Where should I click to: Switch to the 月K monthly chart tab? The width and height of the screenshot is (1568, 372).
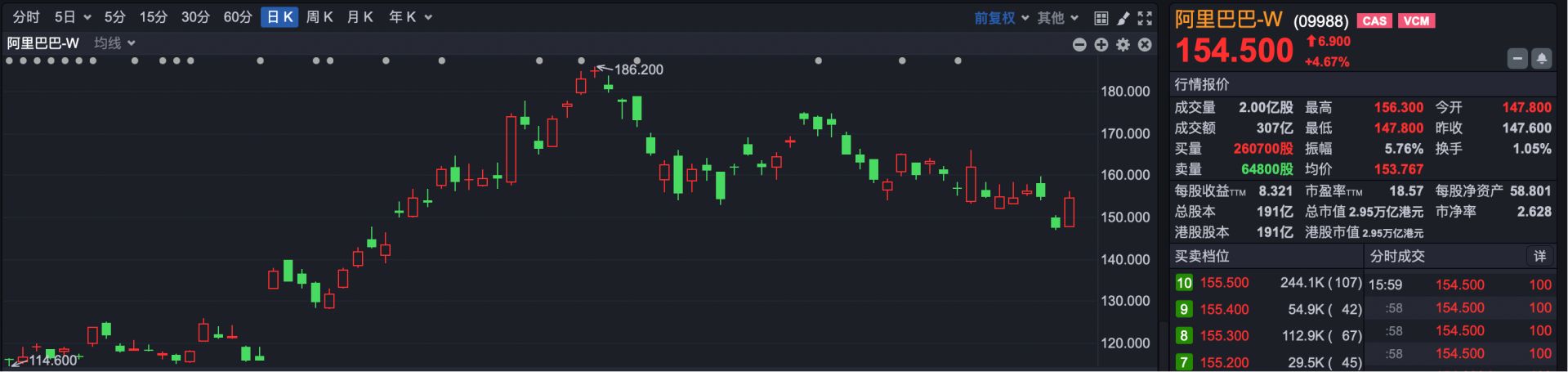coord(360,17)
